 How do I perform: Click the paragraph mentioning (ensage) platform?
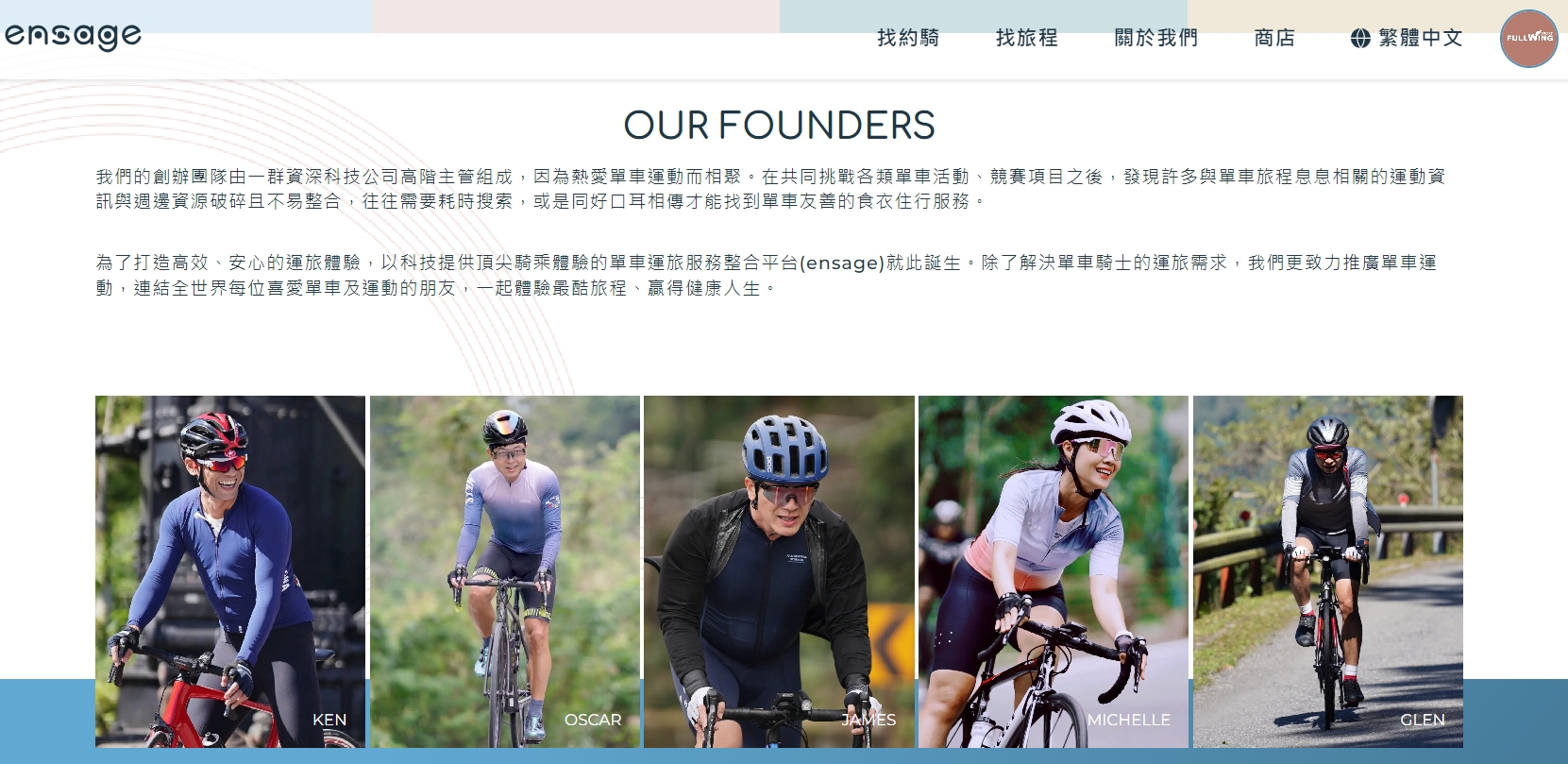click(x=767, y=275)
